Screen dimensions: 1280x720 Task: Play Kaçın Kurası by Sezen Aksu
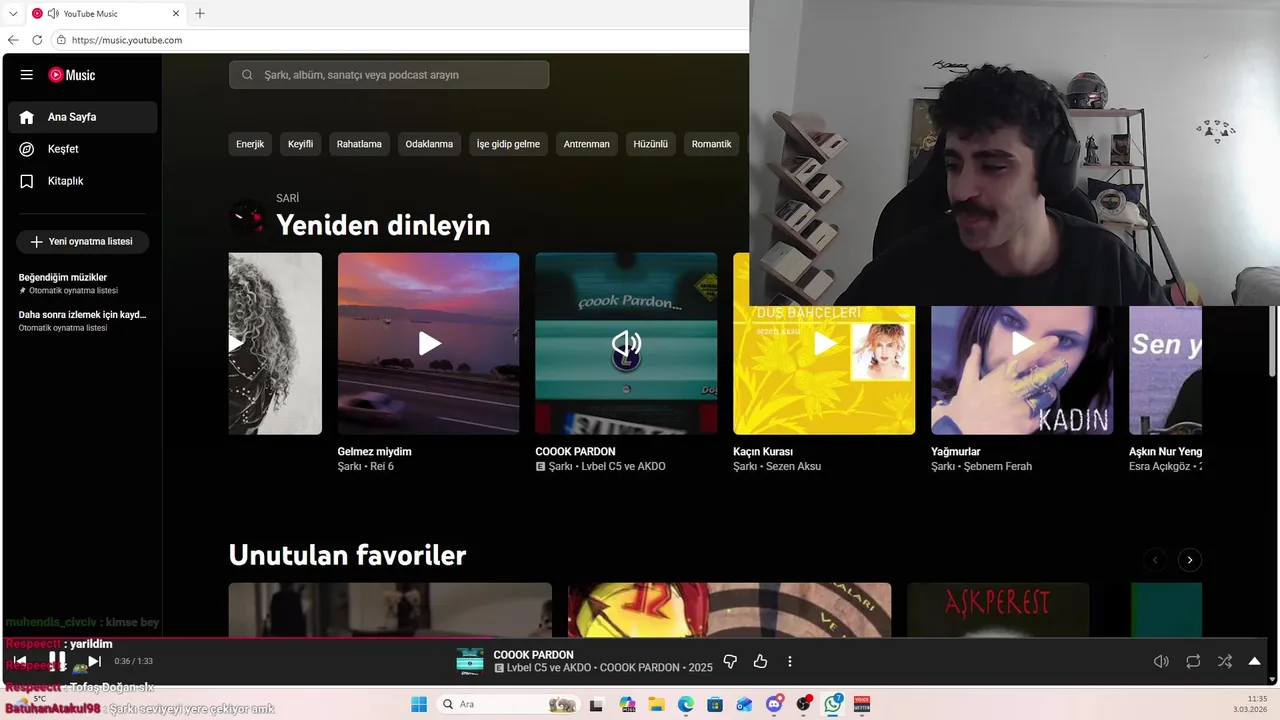tap(824, 343)
